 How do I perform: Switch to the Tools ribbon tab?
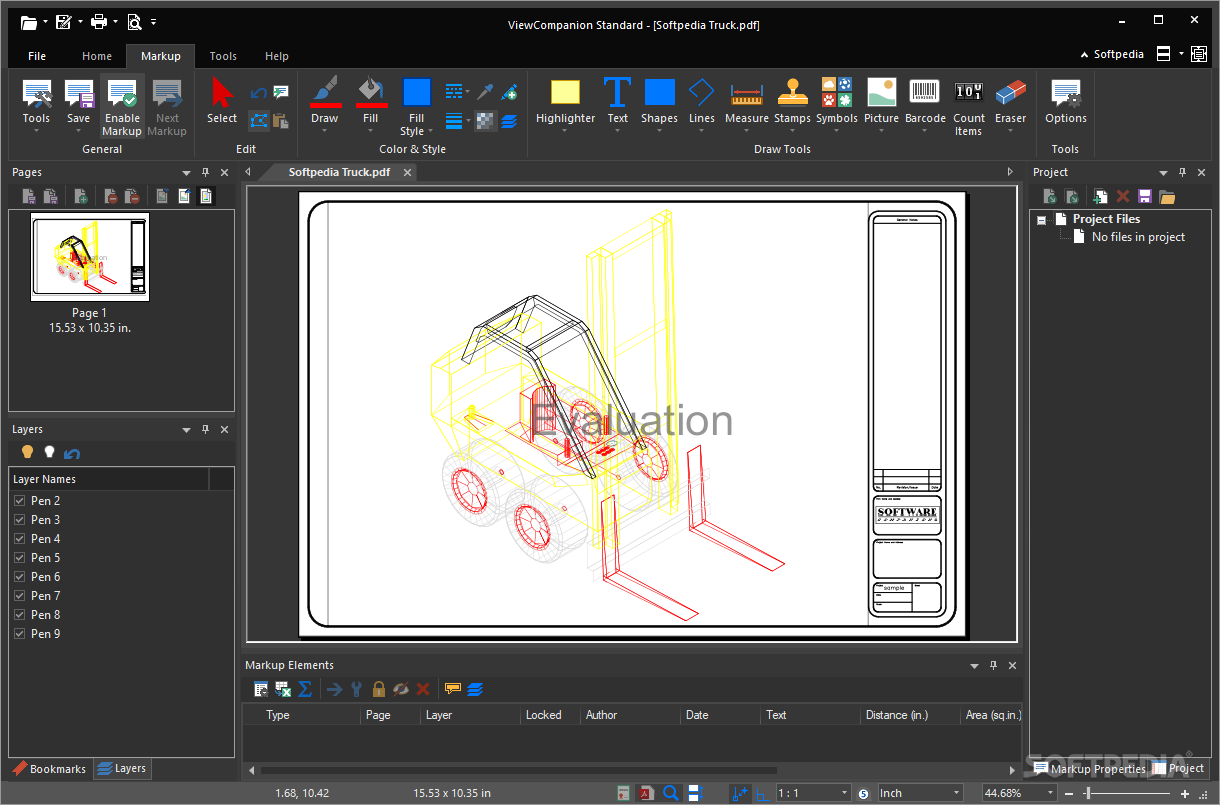[x=223, y=56]
